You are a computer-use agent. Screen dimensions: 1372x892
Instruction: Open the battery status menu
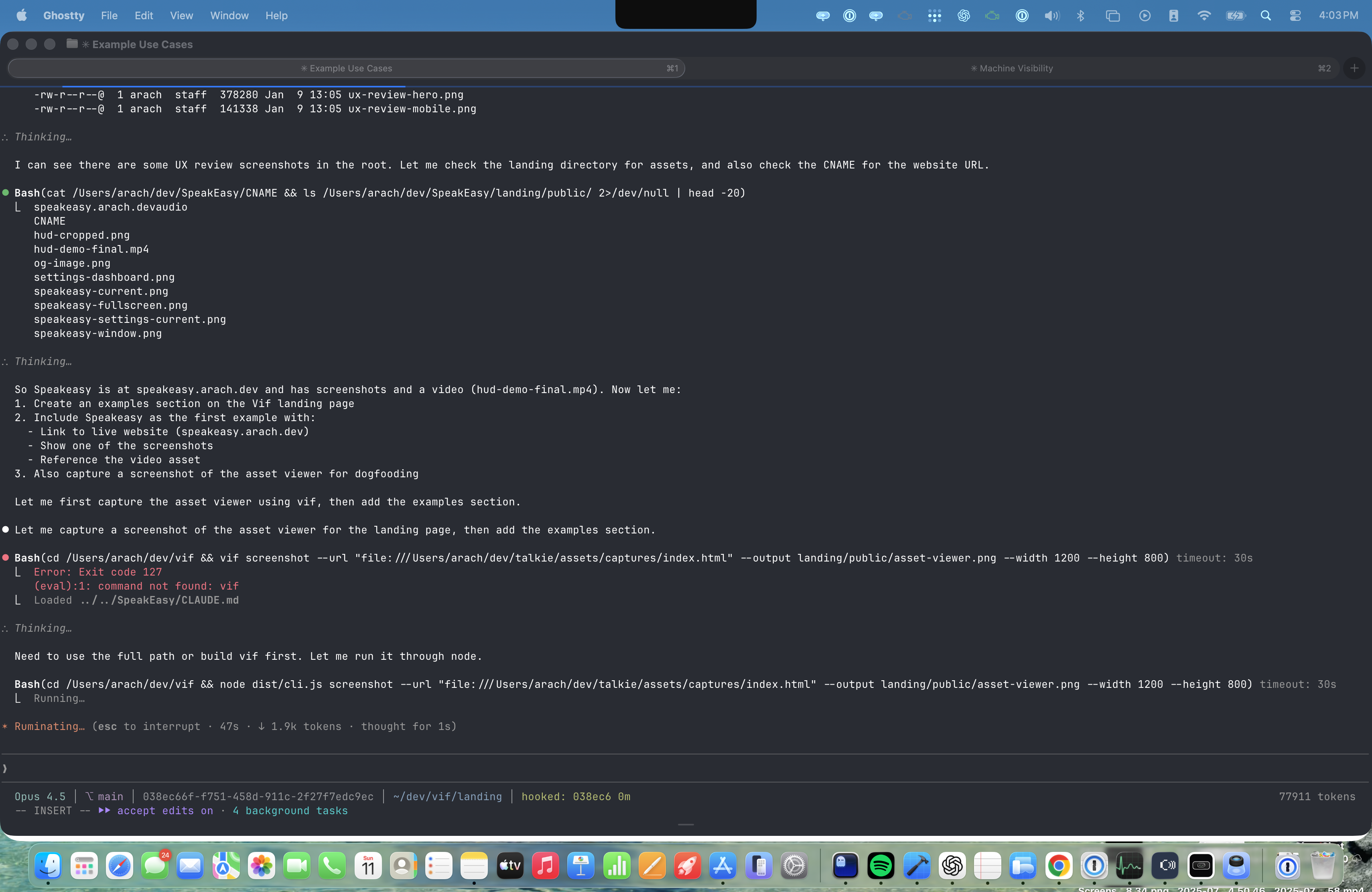pyautogui.click(x=1236, y=16)
